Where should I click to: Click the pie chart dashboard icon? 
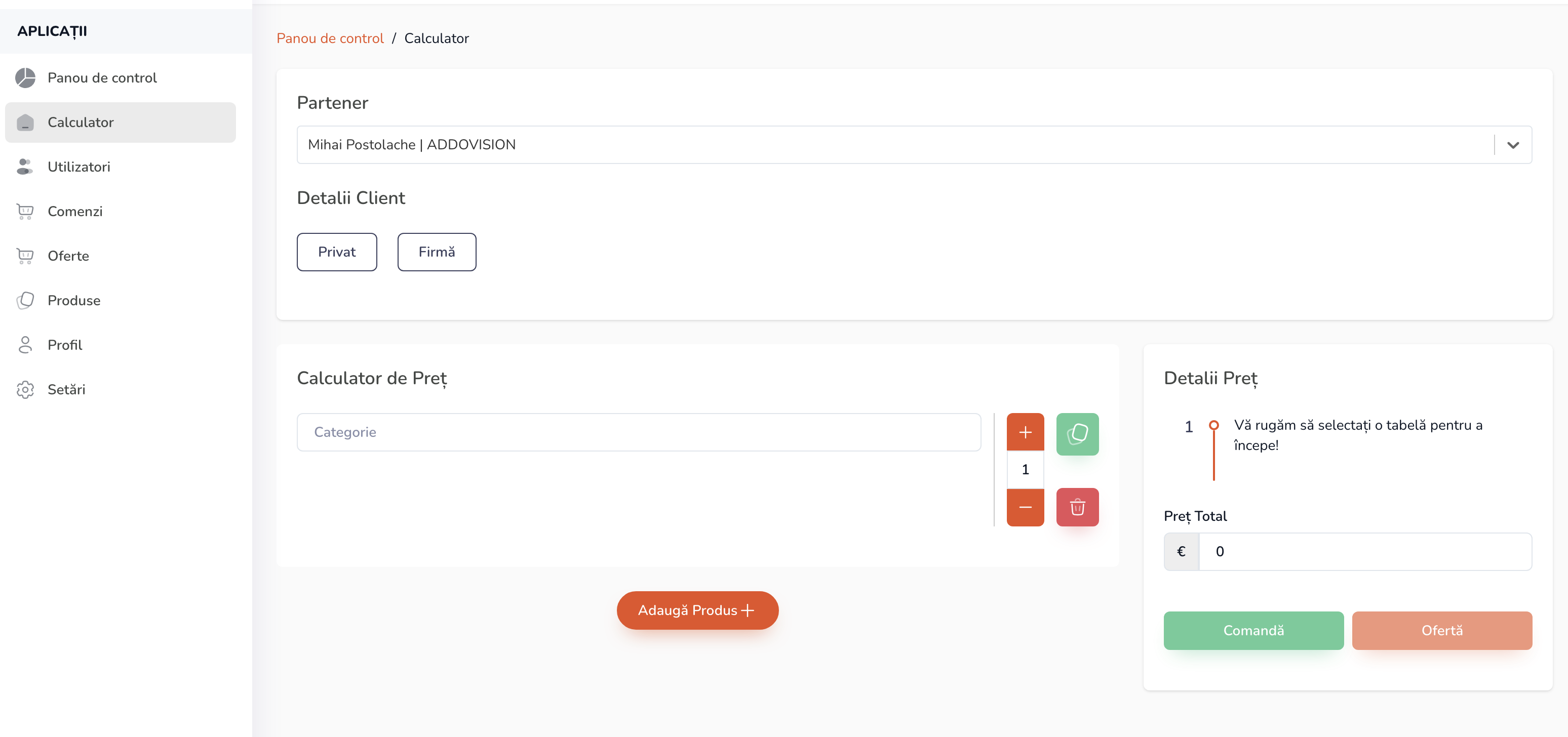[25, 78]
